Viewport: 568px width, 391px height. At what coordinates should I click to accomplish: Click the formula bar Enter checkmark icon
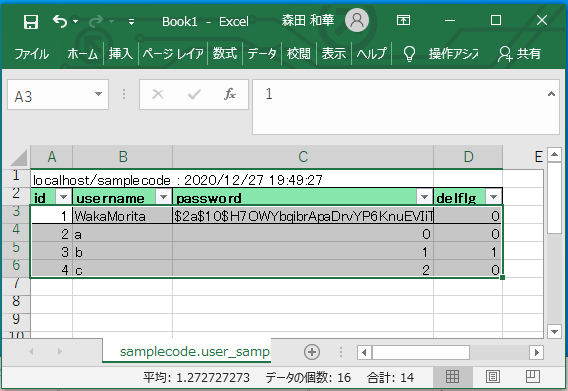194,95
